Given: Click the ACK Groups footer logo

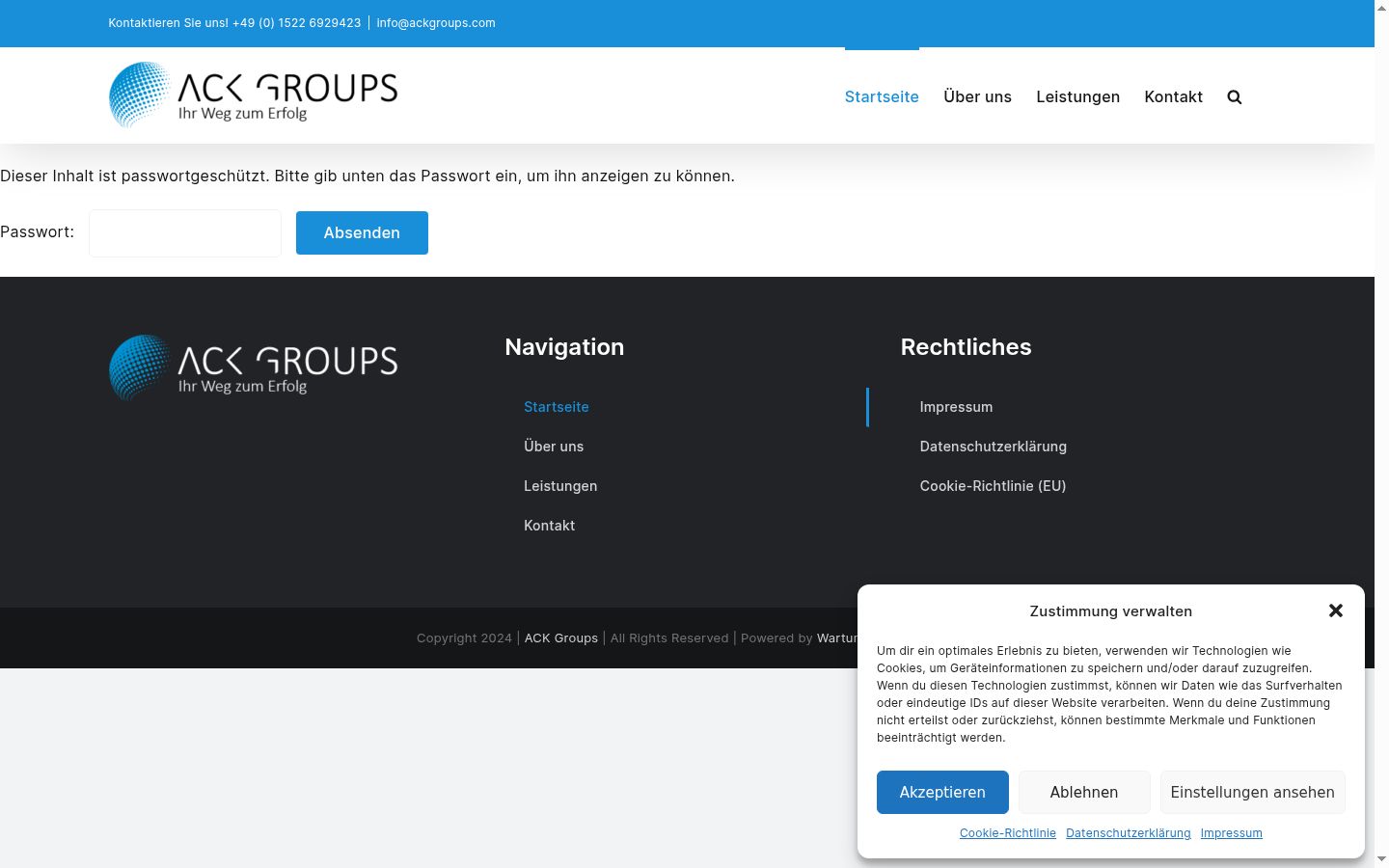Looking at the screenshot, I should (x=253, y=368).
